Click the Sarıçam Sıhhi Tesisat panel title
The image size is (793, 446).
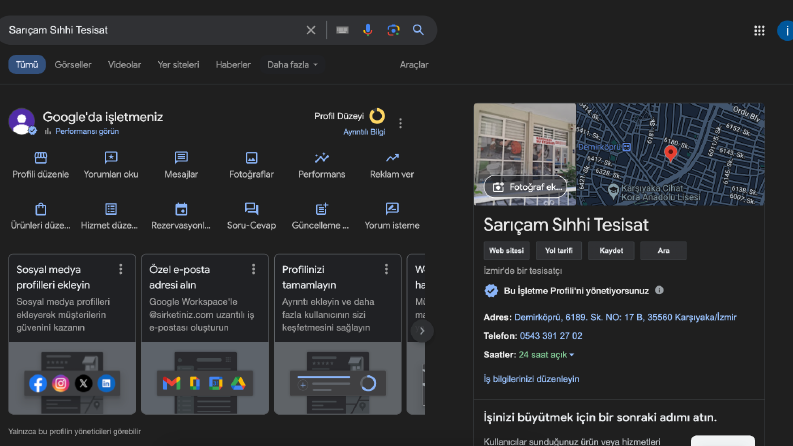click(x=565, y=225)
